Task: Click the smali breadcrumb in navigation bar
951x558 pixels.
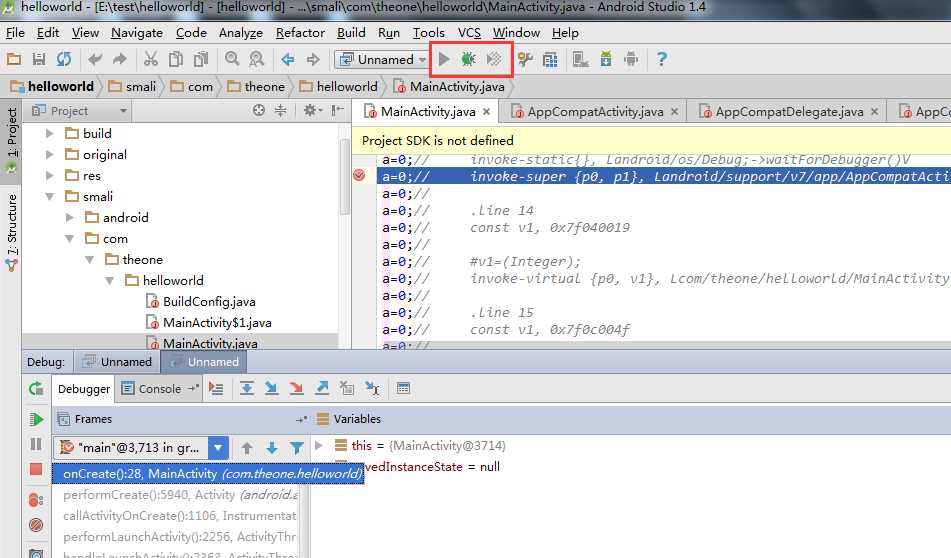Action: click(133, 87)
